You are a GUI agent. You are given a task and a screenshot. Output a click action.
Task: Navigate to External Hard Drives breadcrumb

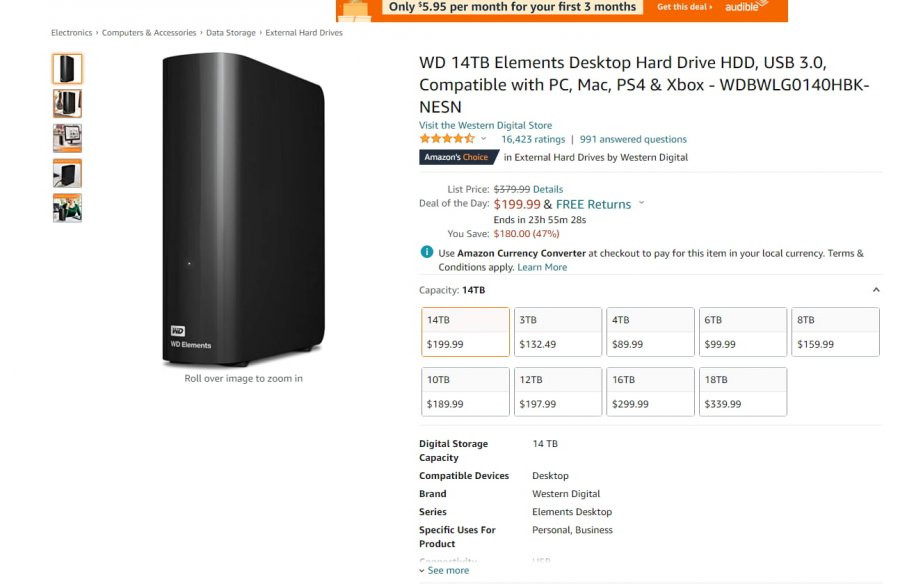(x=304, y=33)
